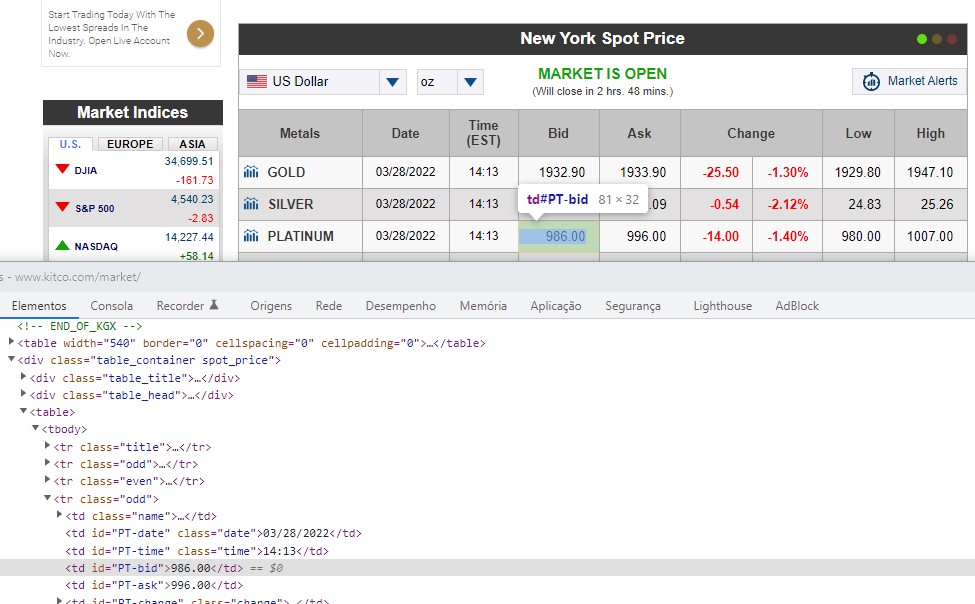This screenshot has width=975, height=604.
Task: Select the PT-ask td element line
Action: point(154,585)
